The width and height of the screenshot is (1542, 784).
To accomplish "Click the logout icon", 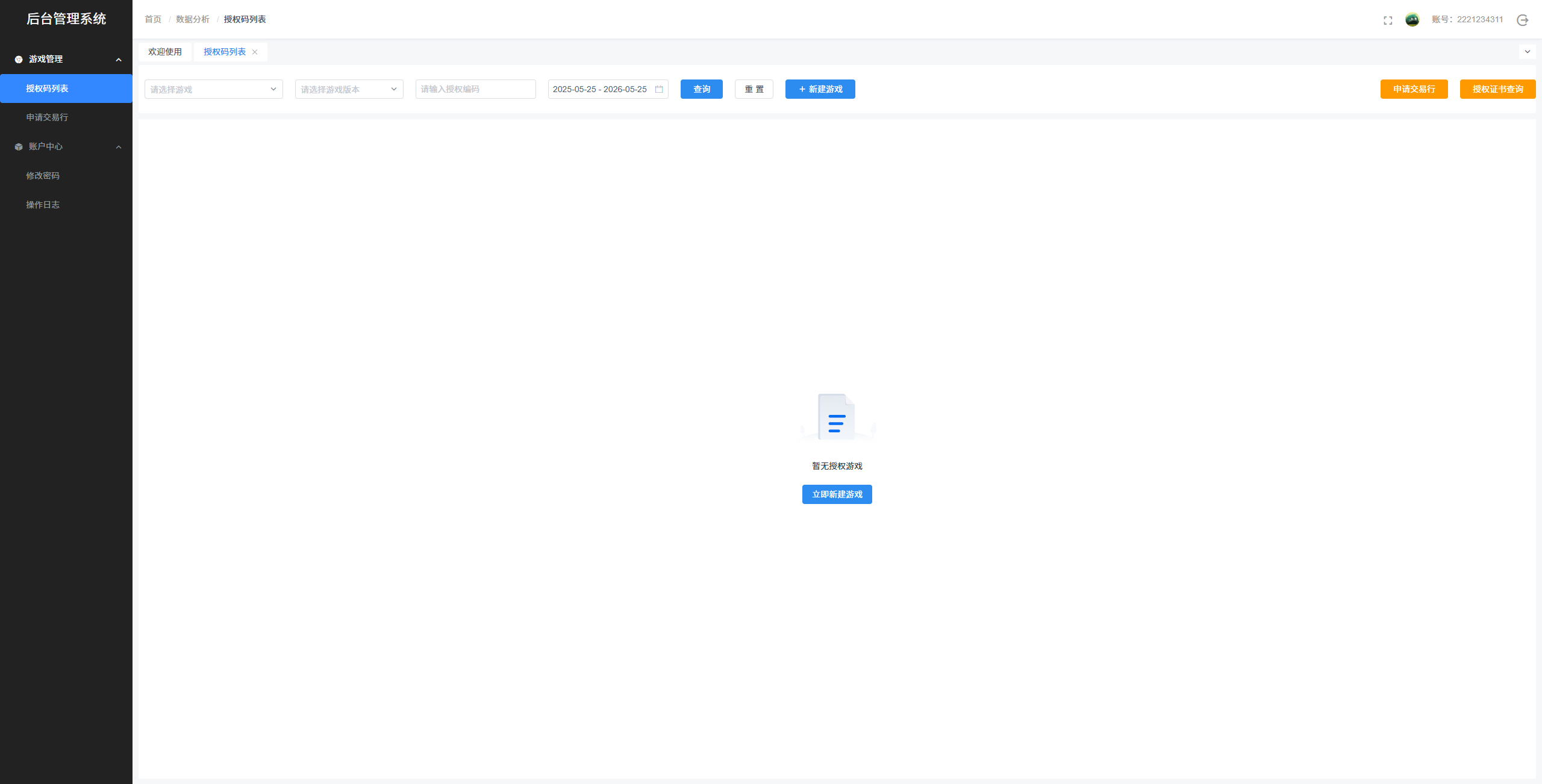I will coord(1522,20).
